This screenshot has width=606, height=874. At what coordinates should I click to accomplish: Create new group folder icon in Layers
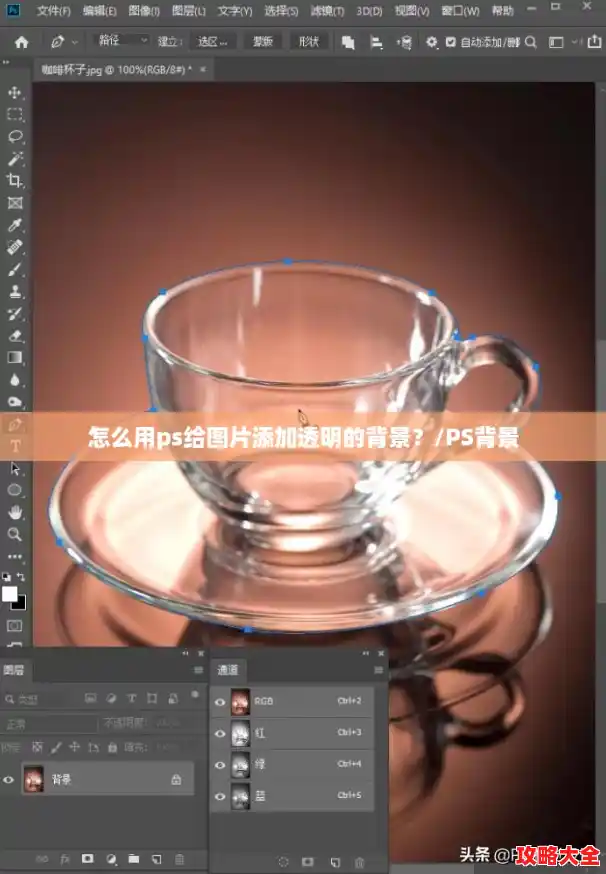(134, 859)
